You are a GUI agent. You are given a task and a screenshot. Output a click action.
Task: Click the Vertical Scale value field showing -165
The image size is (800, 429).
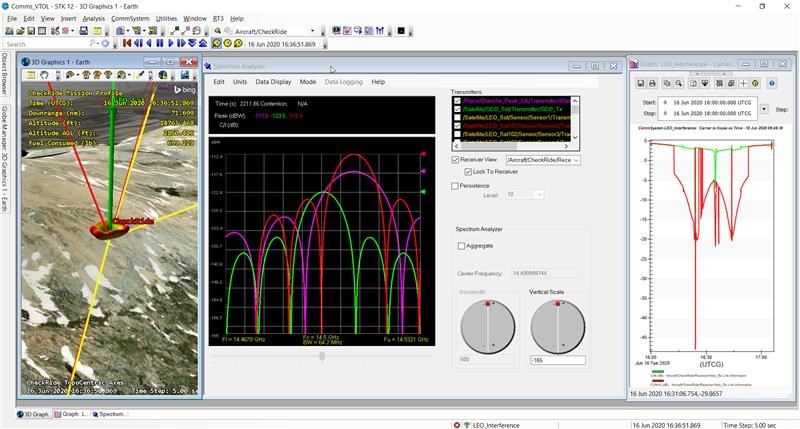click(x=558, y=360)
